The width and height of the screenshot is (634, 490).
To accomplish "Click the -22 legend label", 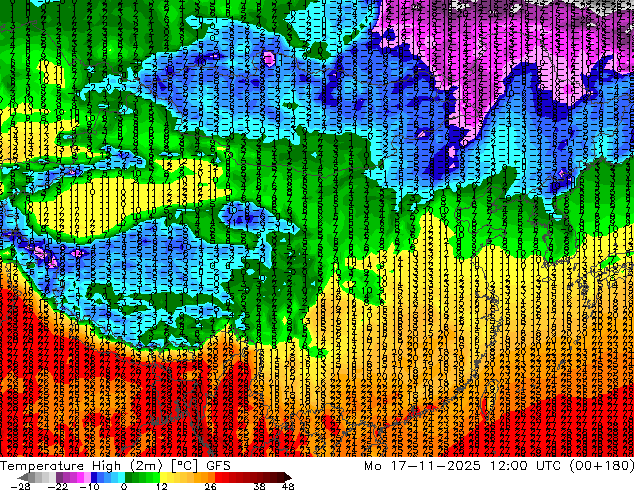I will (58, 486).
